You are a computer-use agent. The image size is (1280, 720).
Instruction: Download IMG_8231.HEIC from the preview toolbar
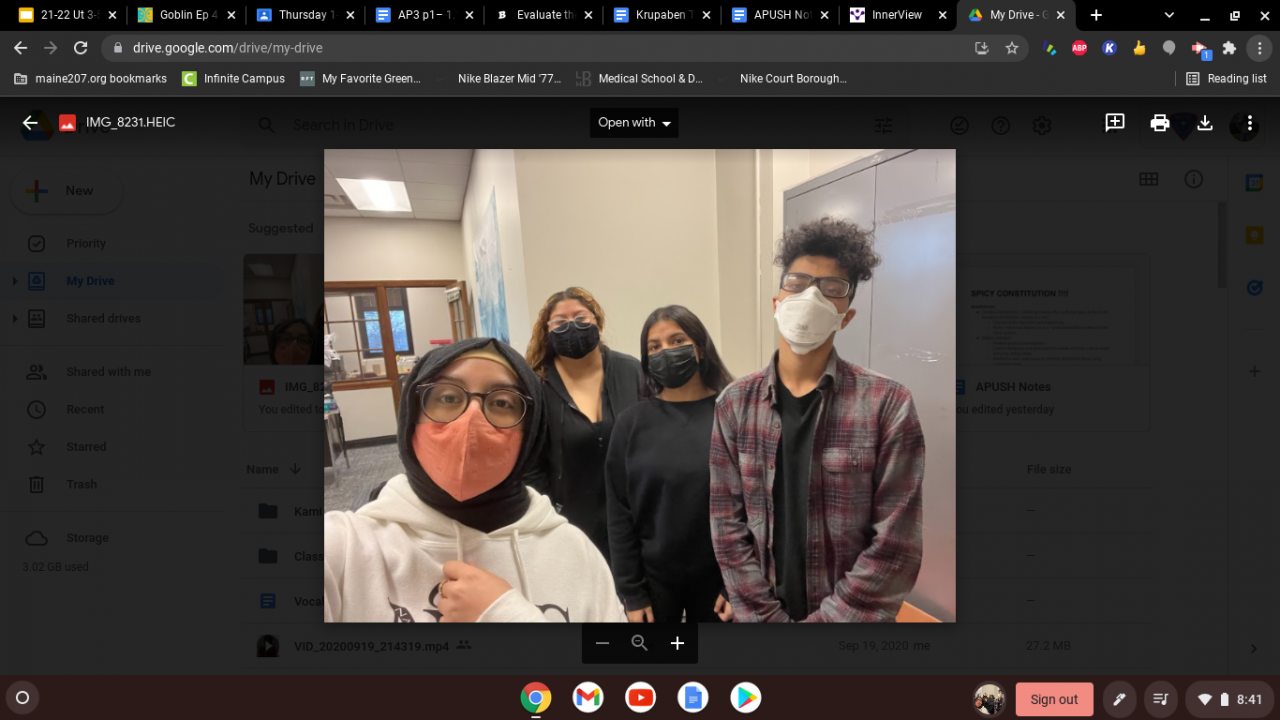tap(1205, 123)
